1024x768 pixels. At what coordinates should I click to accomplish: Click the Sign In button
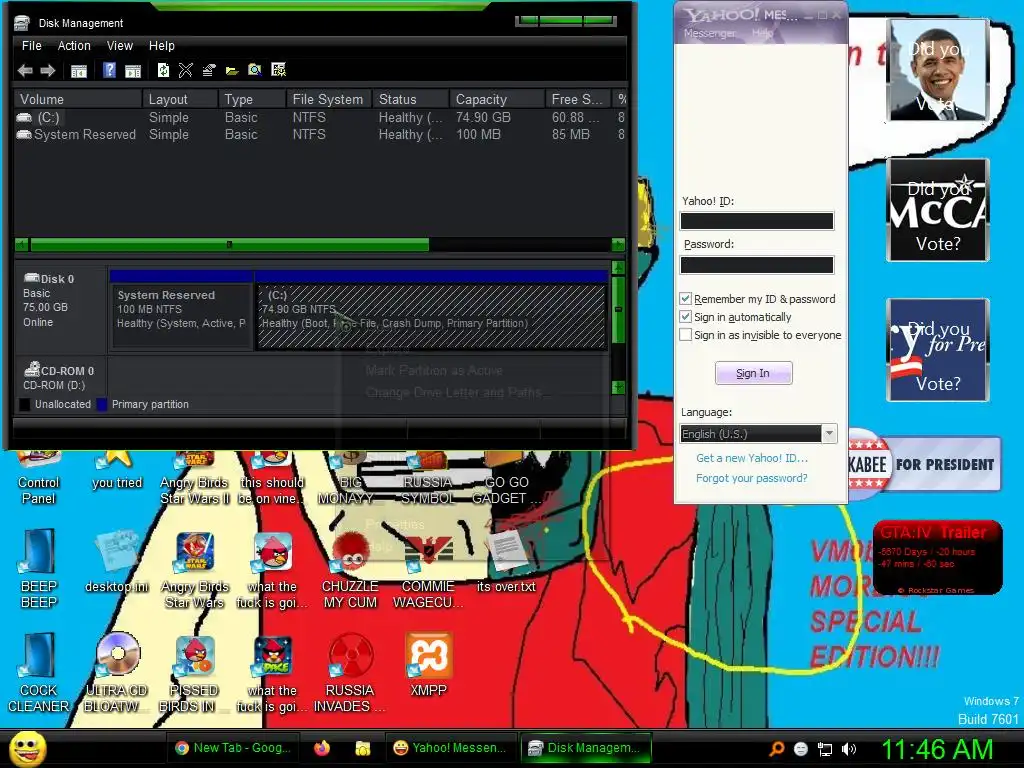(x=753, y=373)
